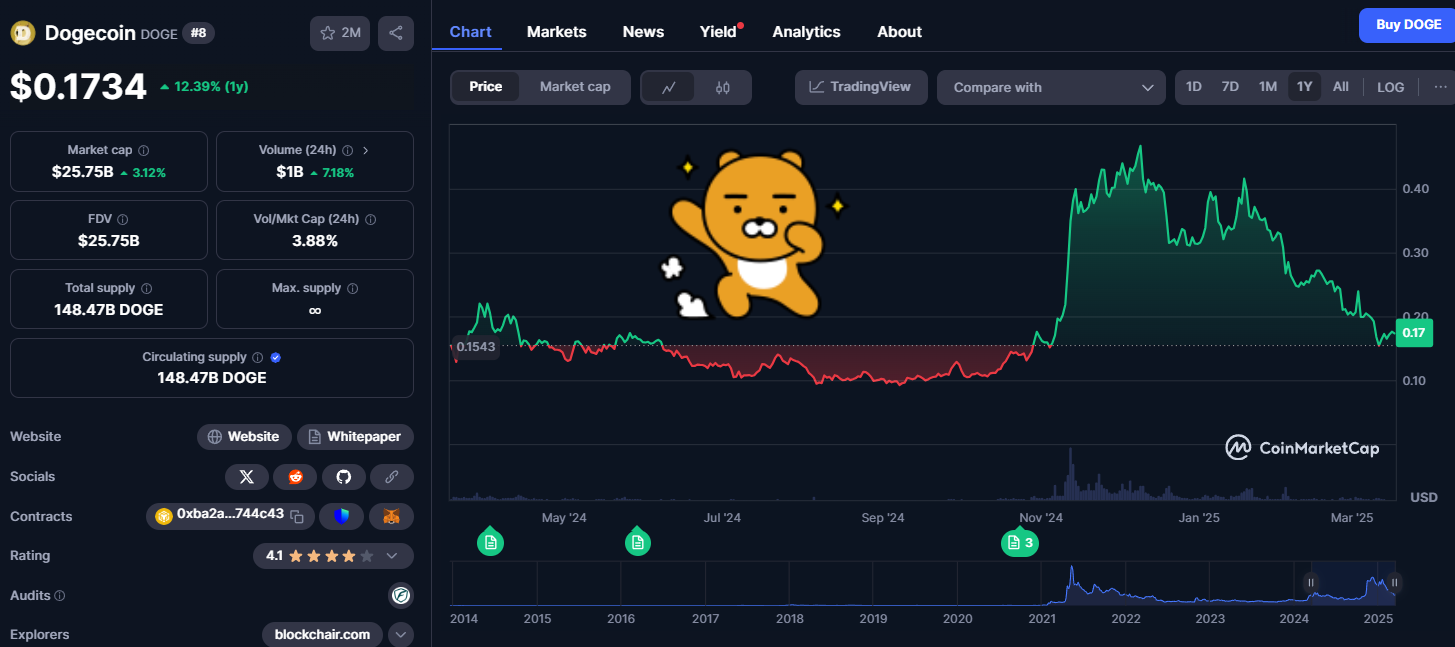Set chart range to 1M
Screen dimensions: 1455x647
coord(1268,87)
